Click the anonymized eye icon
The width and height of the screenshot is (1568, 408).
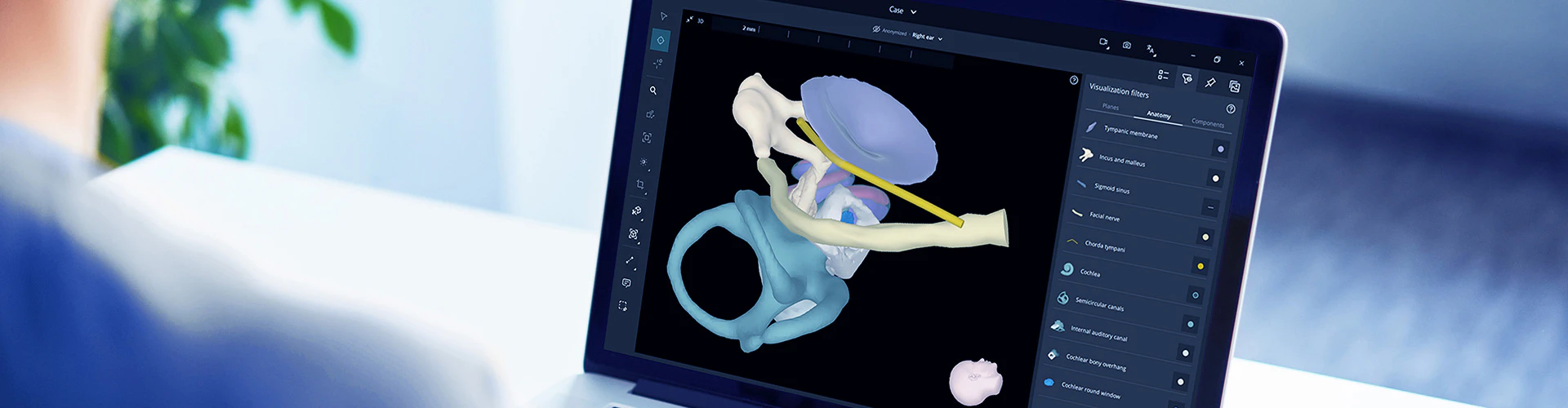pyautogui.click(x=876, y=29)
